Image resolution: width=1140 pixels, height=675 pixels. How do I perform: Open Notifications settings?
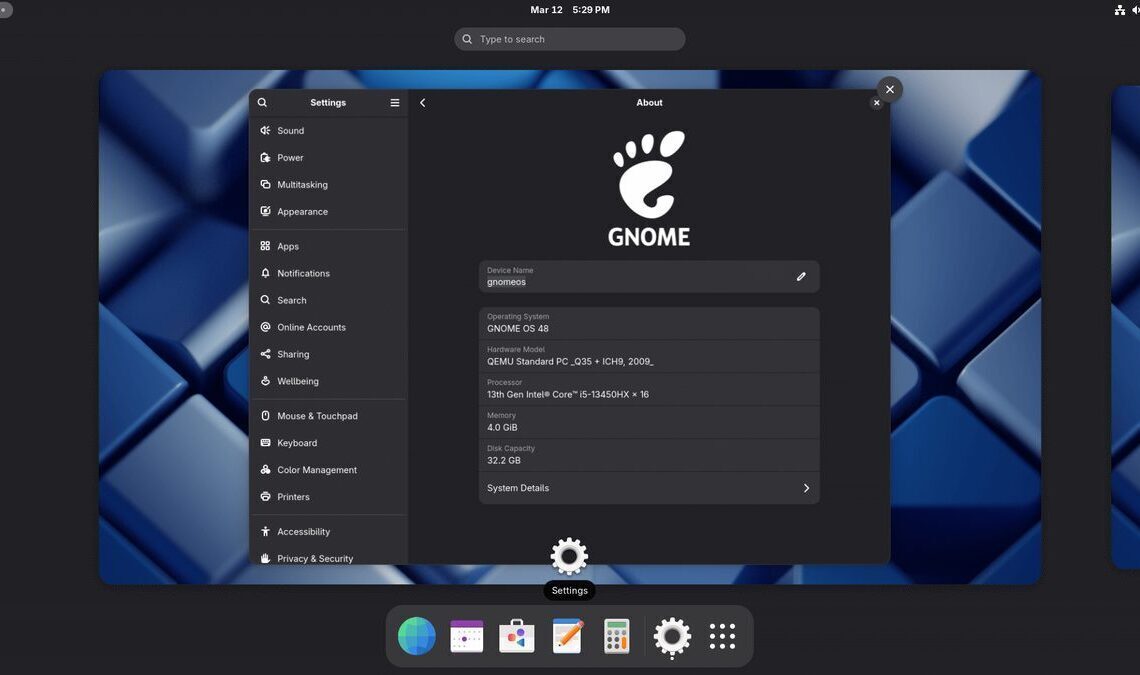click(x=328, y=273)
